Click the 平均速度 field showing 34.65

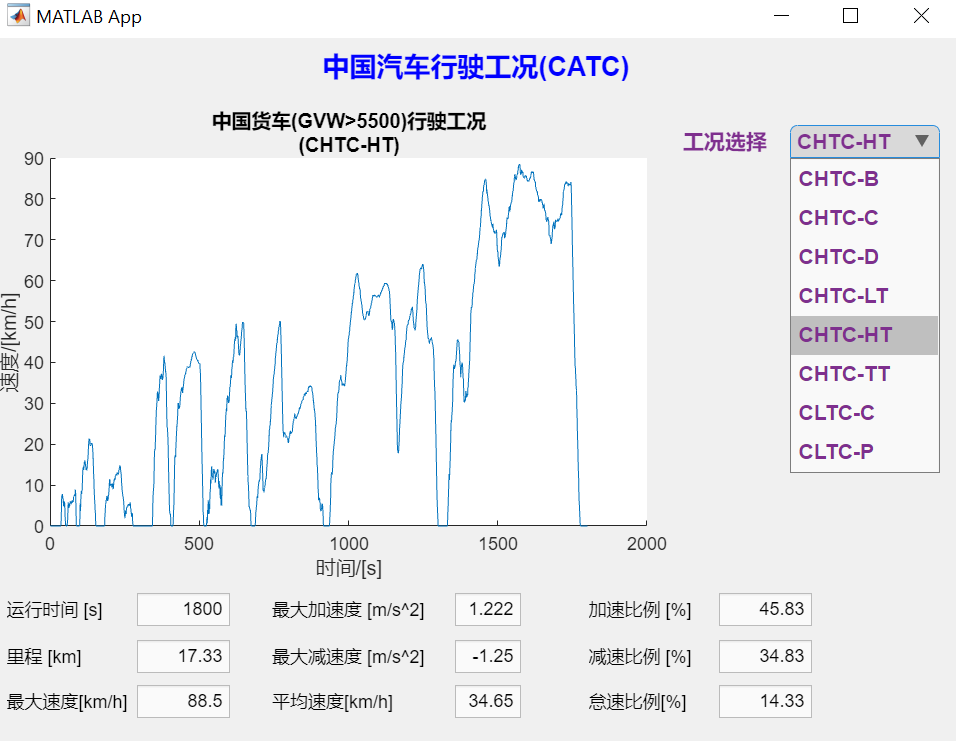point(487,701)
